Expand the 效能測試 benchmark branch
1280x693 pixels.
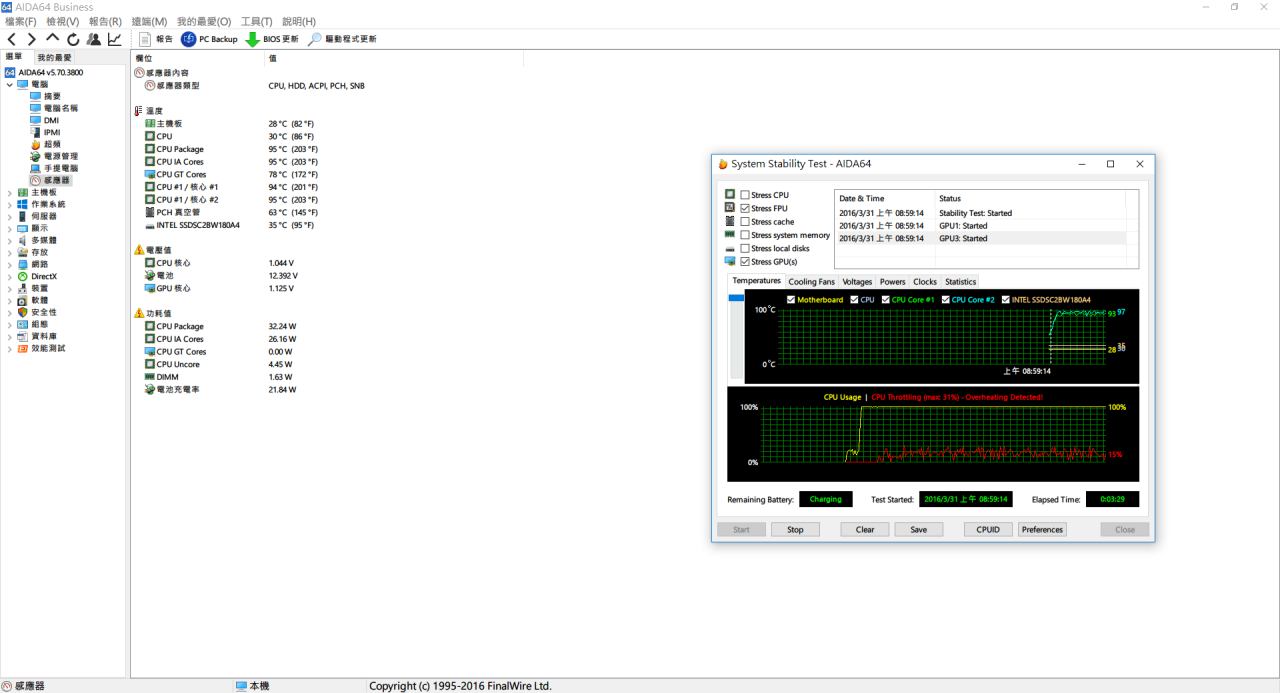pyautogui.click(x=10, y=348)
